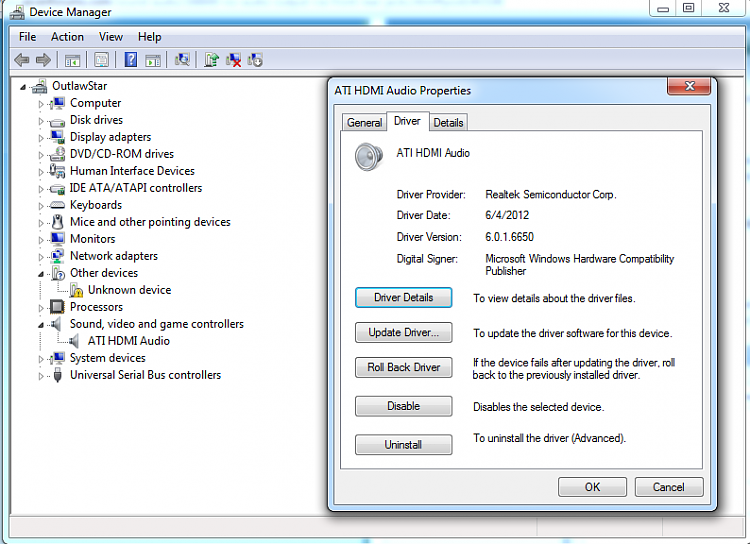Maximize the Device Manager window
This screenshot has height=544, width=750.
688,8
